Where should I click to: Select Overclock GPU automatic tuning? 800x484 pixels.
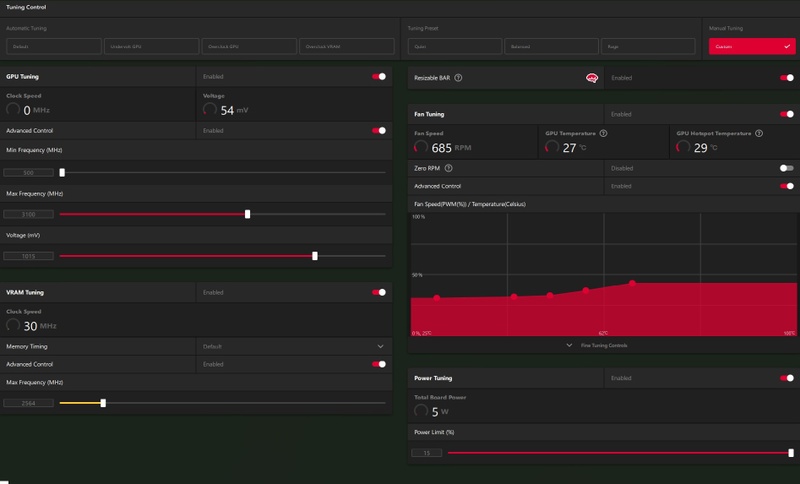click(249, 46)
